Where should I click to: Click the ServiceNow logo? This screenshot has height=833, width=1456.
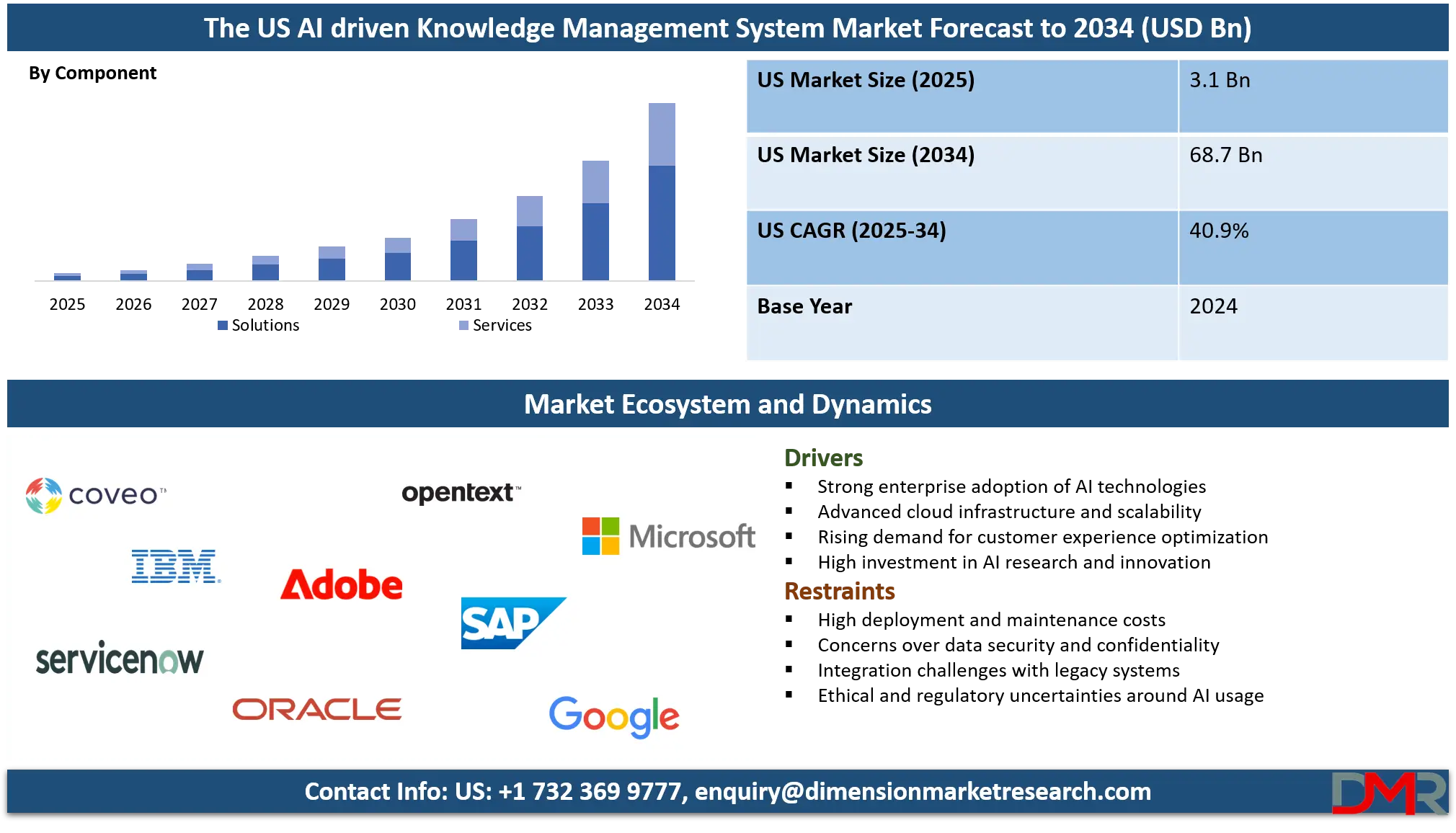click(x=120, y=659)
